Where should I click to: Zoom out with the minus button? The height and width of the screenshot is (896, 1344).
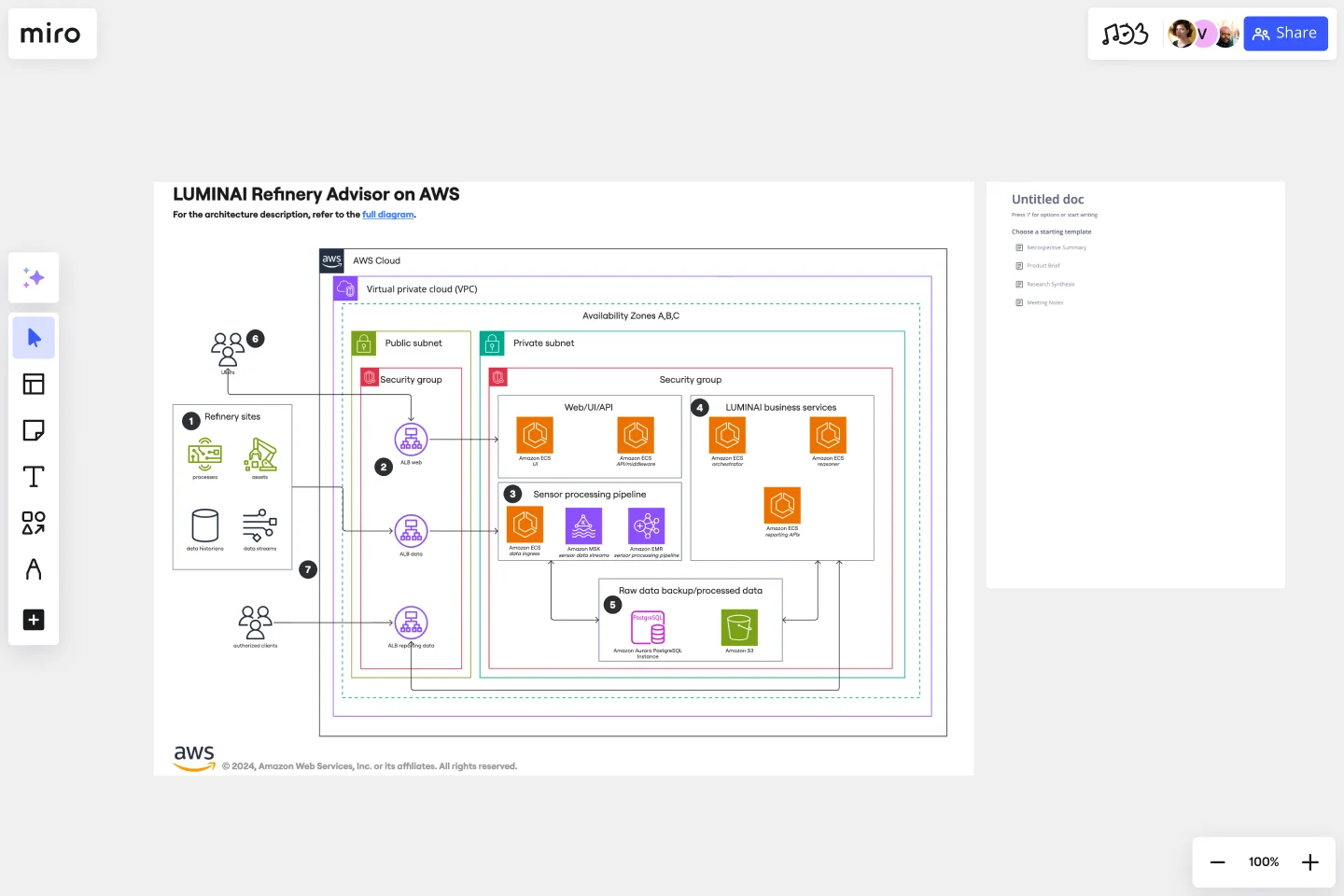click(1217, 862)
